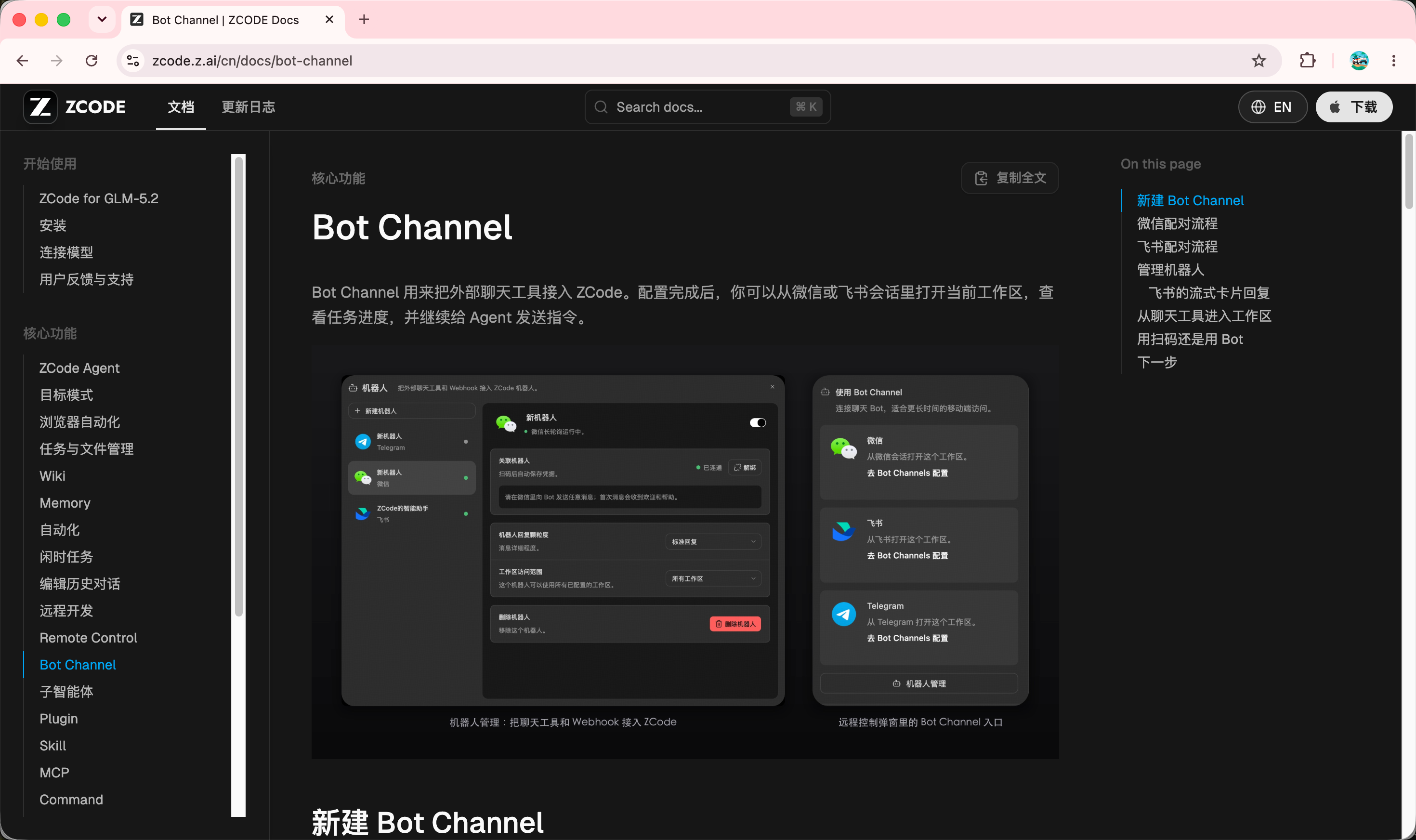Click the address bar URL

[252, 61]
